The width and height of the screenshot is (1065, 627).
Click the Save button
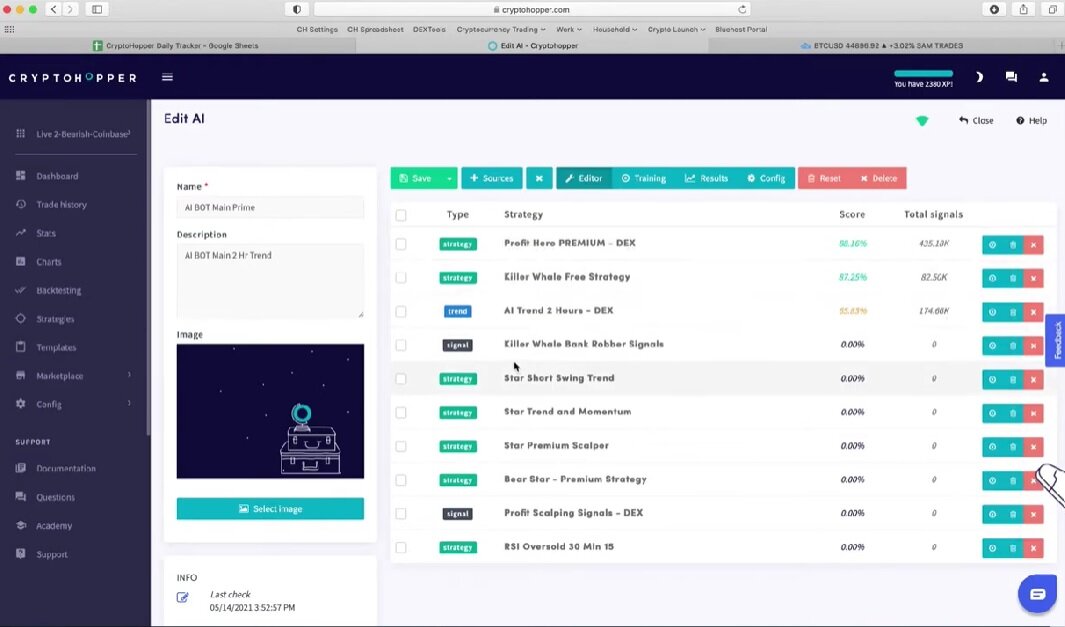(x=416, y=178)
